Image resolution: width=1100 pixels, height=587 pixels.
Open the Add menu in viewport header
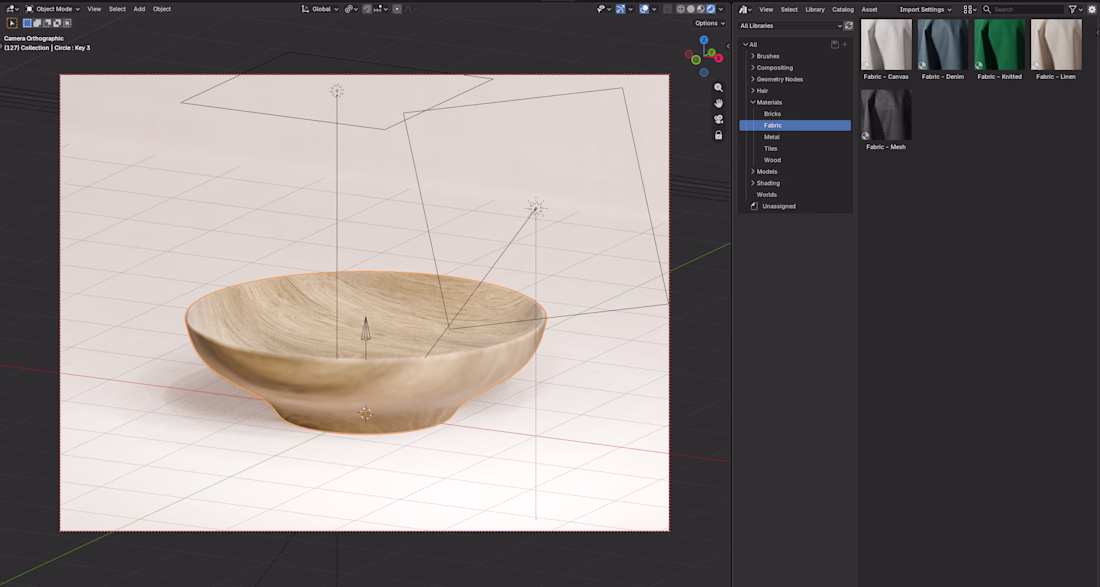[140, 9]
